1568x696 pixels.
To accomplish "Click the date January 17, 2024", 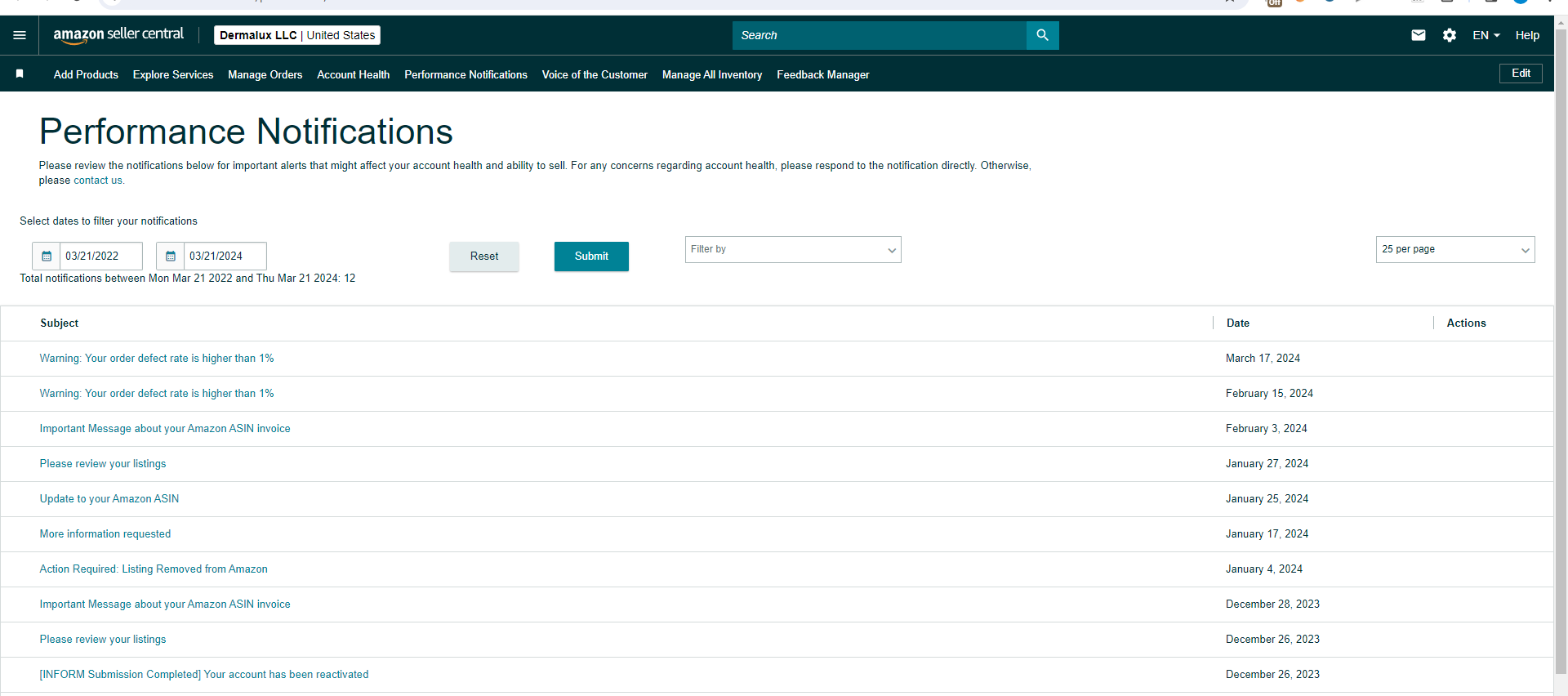I will tap(1267, 534).
